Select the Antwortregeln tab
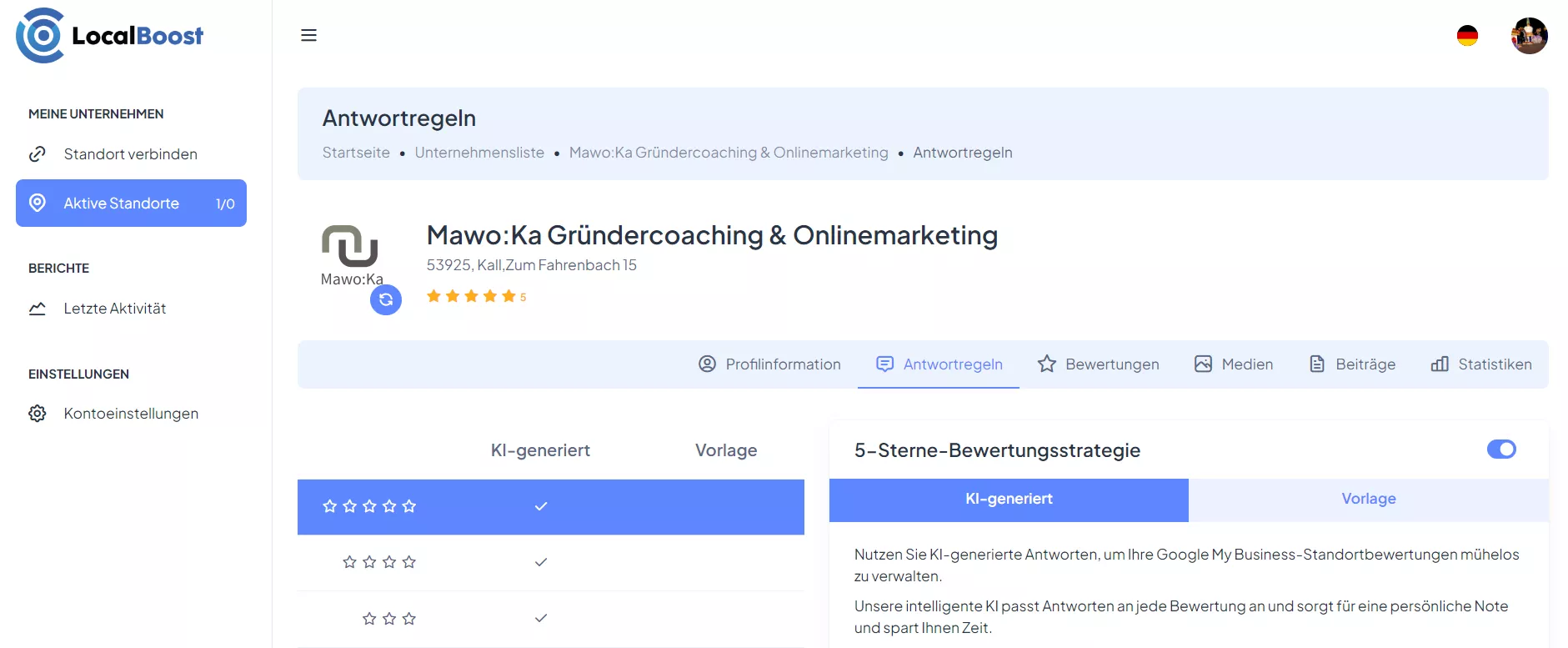 939,364
